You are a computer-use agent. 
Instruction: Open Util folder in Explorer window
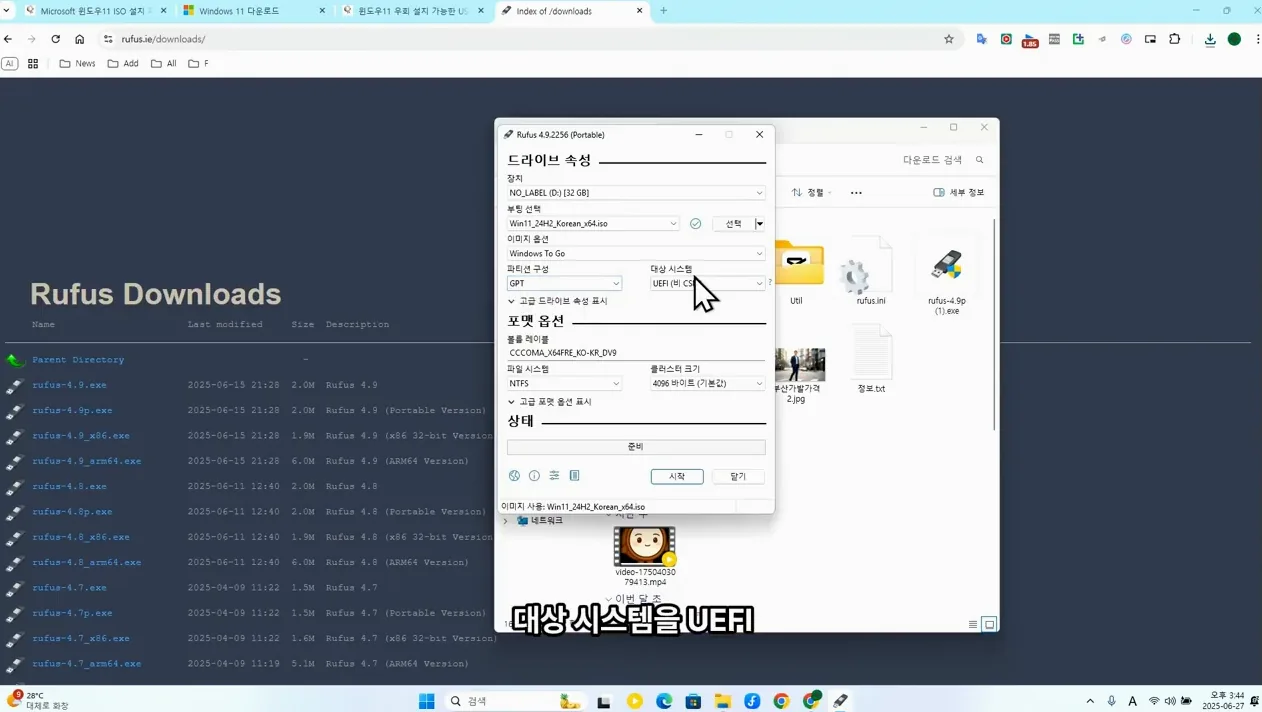[x=796, y=273]
